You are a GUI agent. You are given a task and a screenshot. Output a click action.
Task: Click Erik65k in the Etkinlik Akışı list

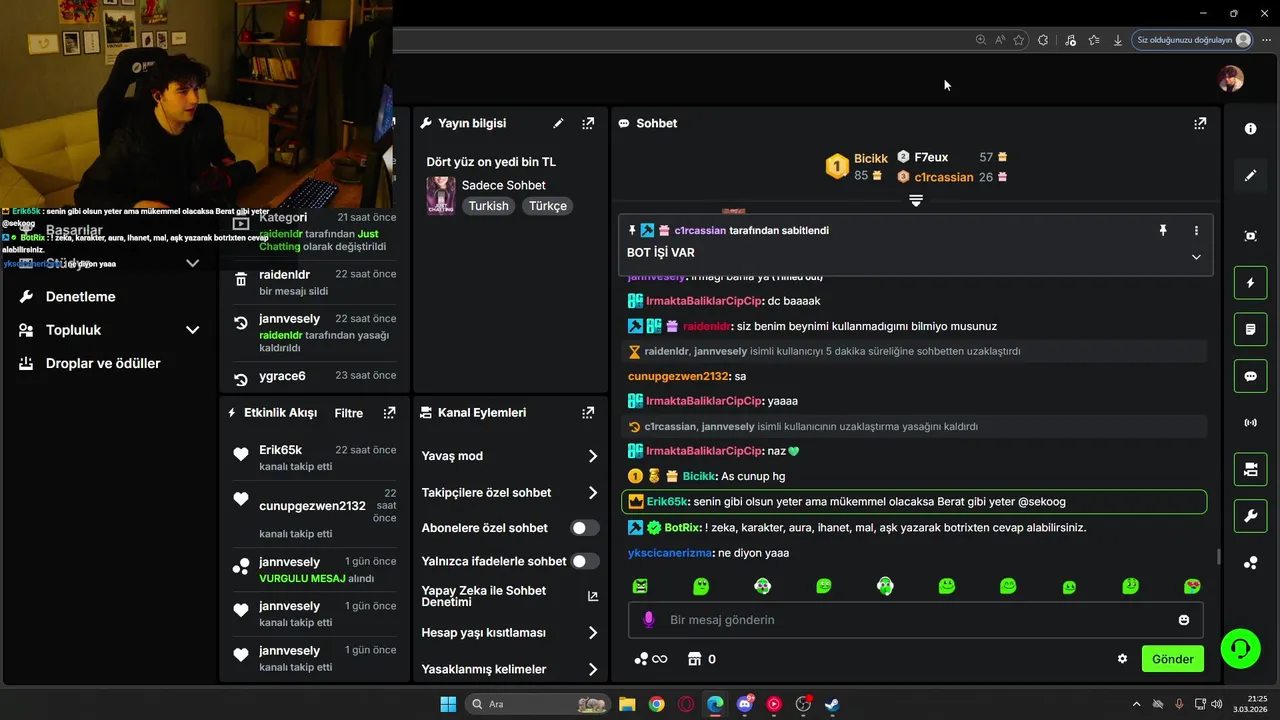(x=280, y=450)
